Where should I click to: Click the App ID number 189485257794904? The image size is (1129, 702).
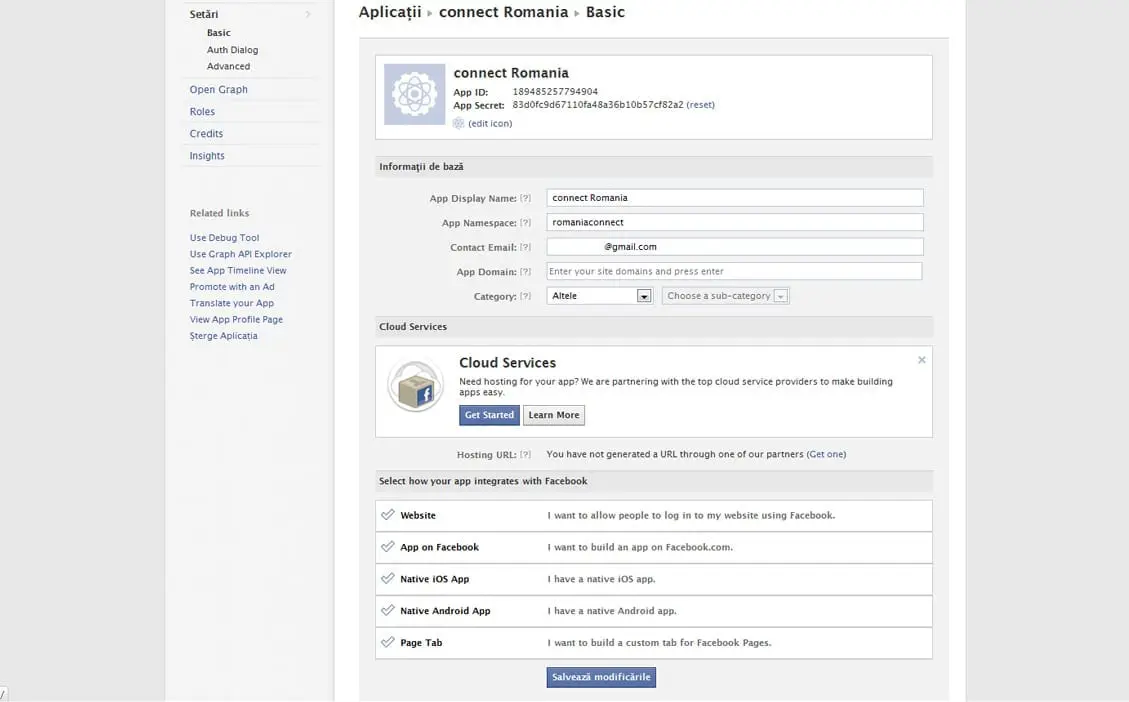(555, 91)
